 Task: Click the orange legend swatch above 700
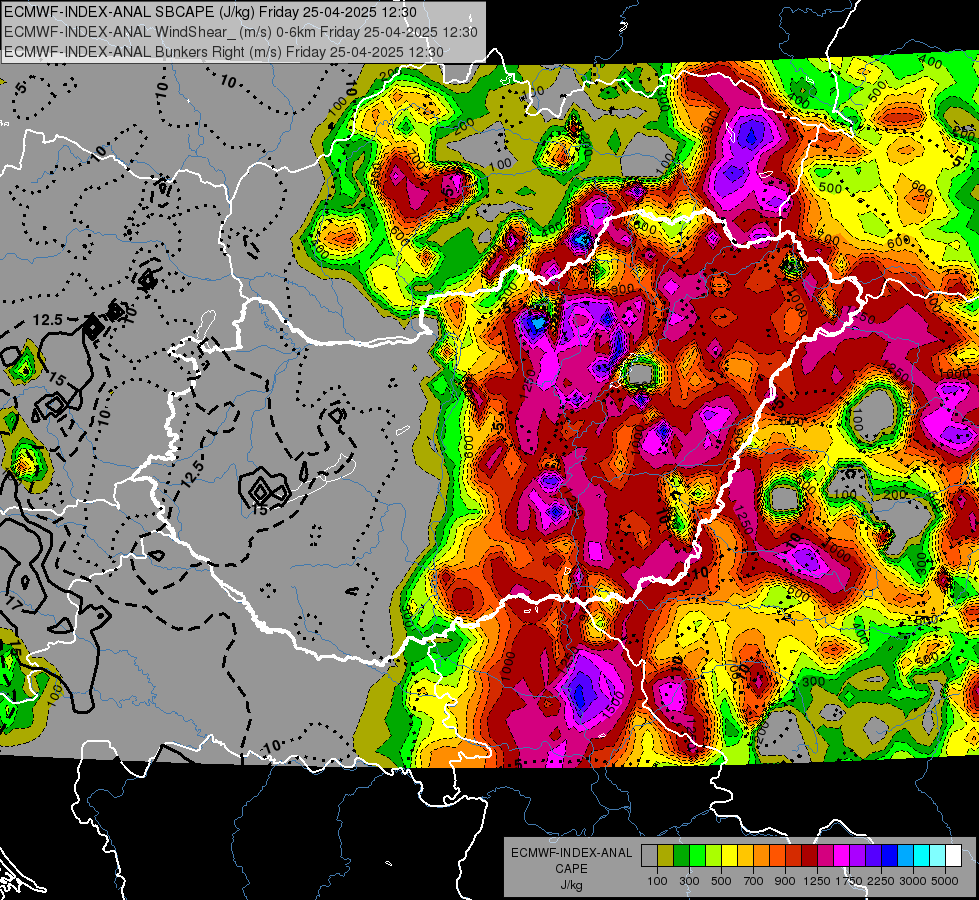[761, 855]
